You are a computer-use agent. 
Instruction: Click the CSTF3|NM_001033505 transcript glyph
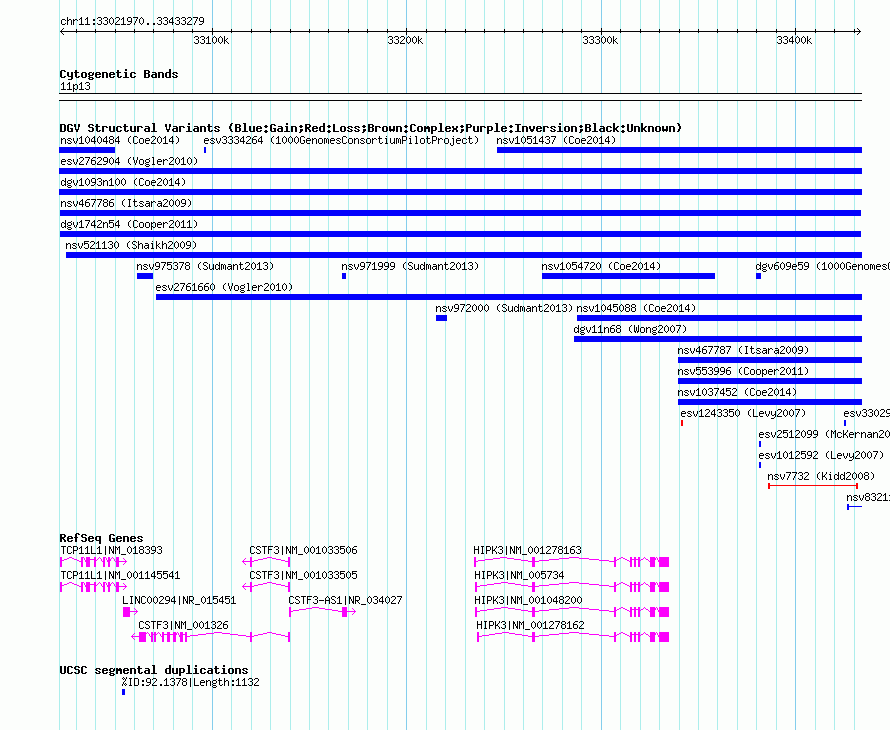[x=266, y=587]
